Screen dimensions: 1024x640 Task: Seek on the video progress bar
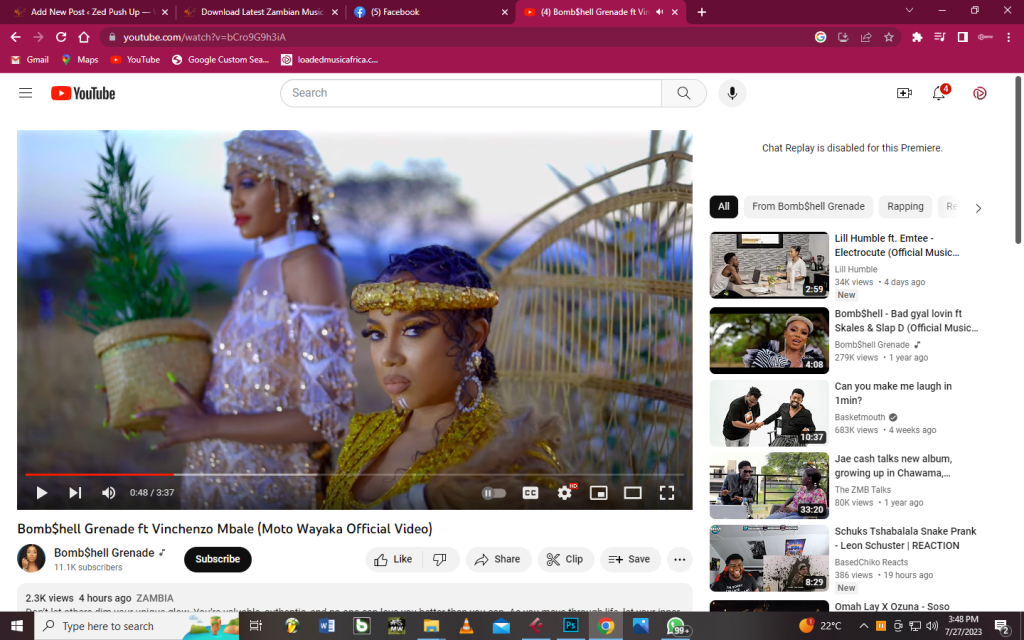[355, 474]
